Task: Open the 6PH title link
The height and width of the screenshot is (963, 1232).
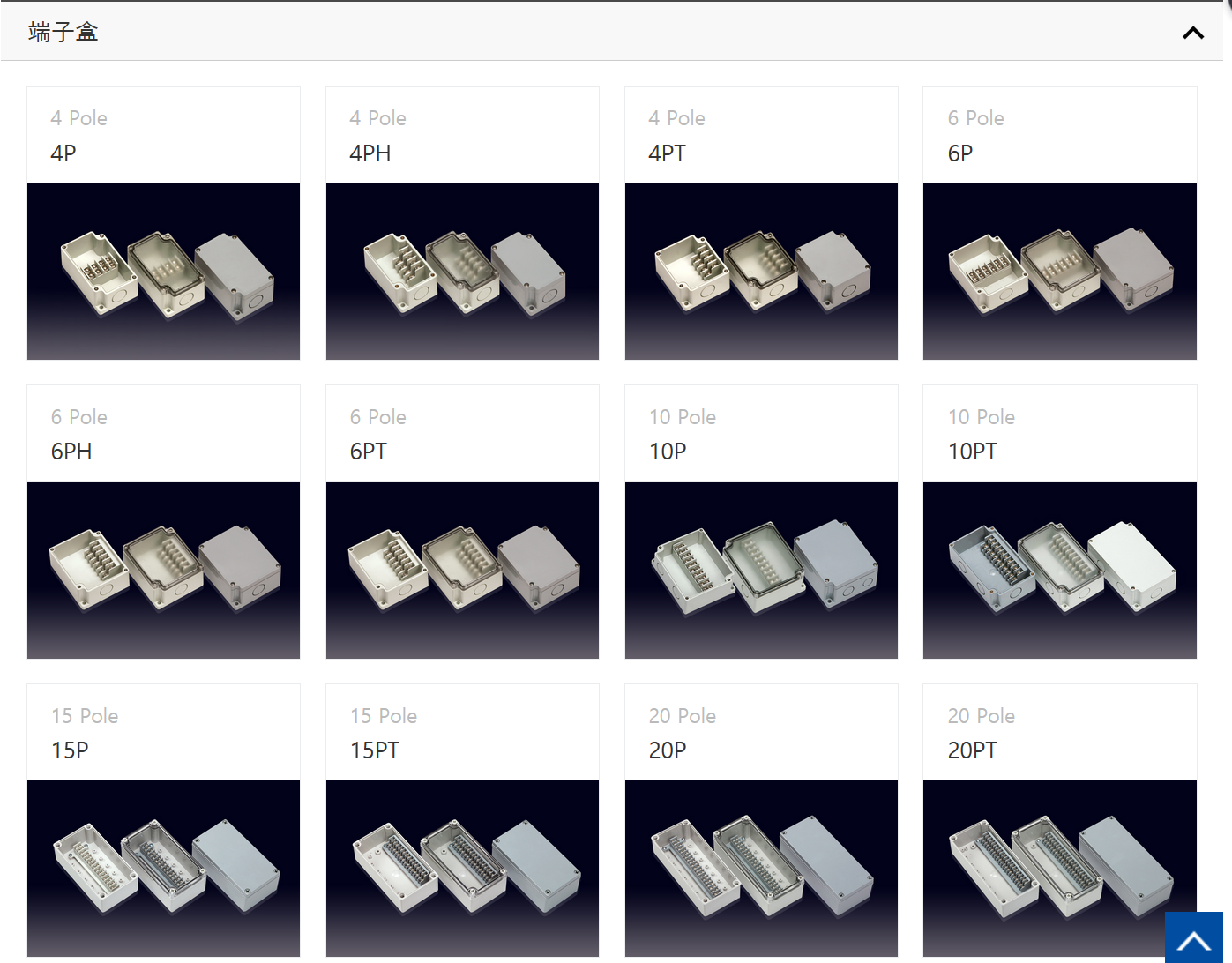Action: pos(71,452)
